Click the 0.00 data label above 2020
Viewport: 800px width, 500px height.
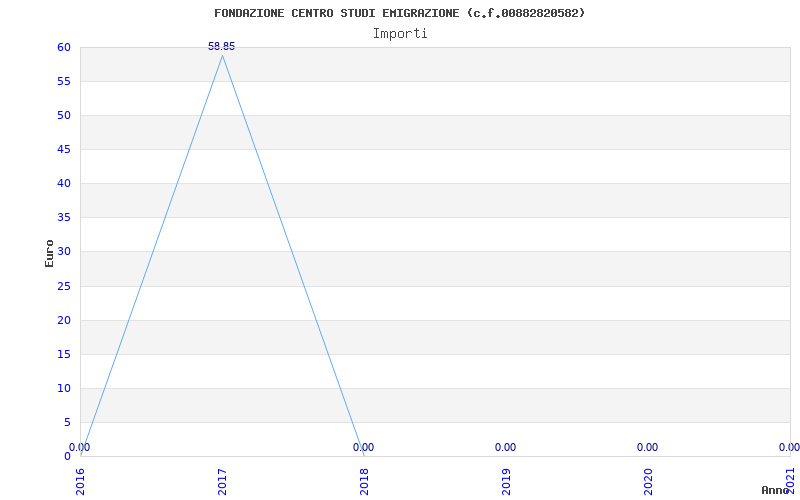pos(647,447)
